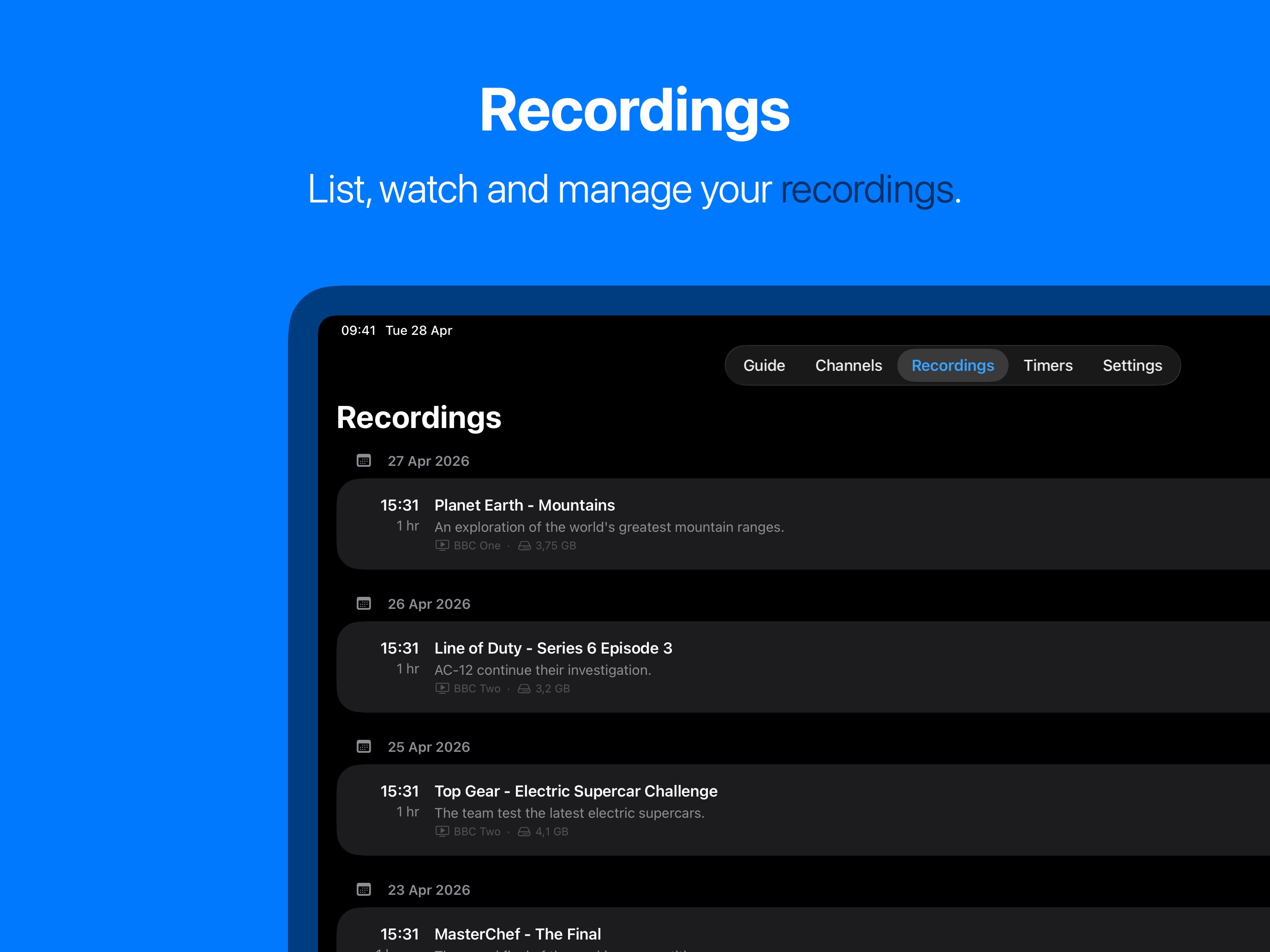
Task: Click the Recordings page heading in app
Action: pos(419,418)
